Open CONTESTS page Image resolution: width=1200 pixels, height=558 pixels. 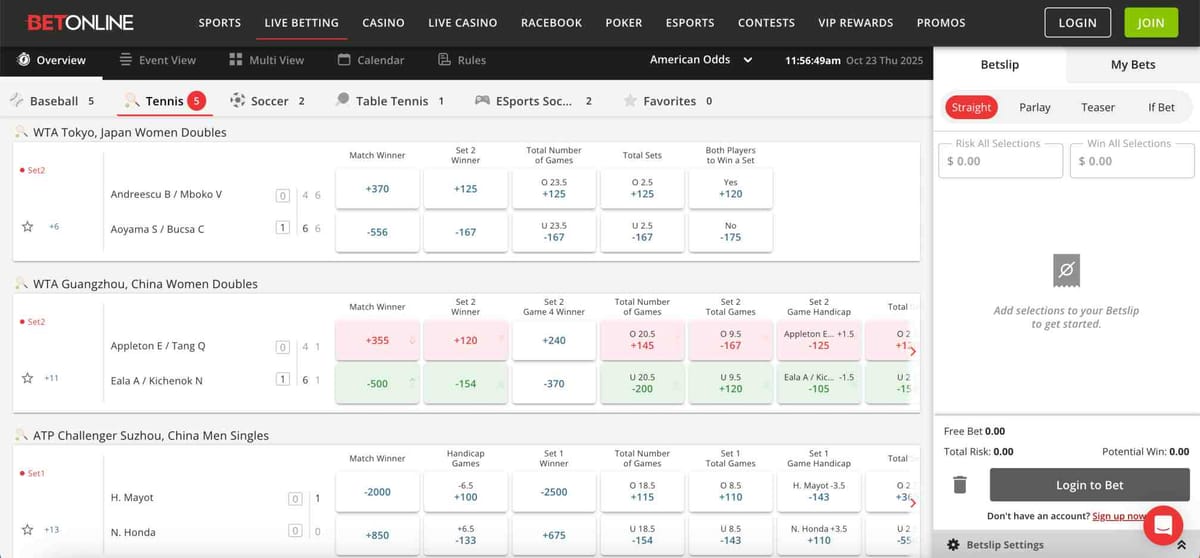click(x=766, y=23)
